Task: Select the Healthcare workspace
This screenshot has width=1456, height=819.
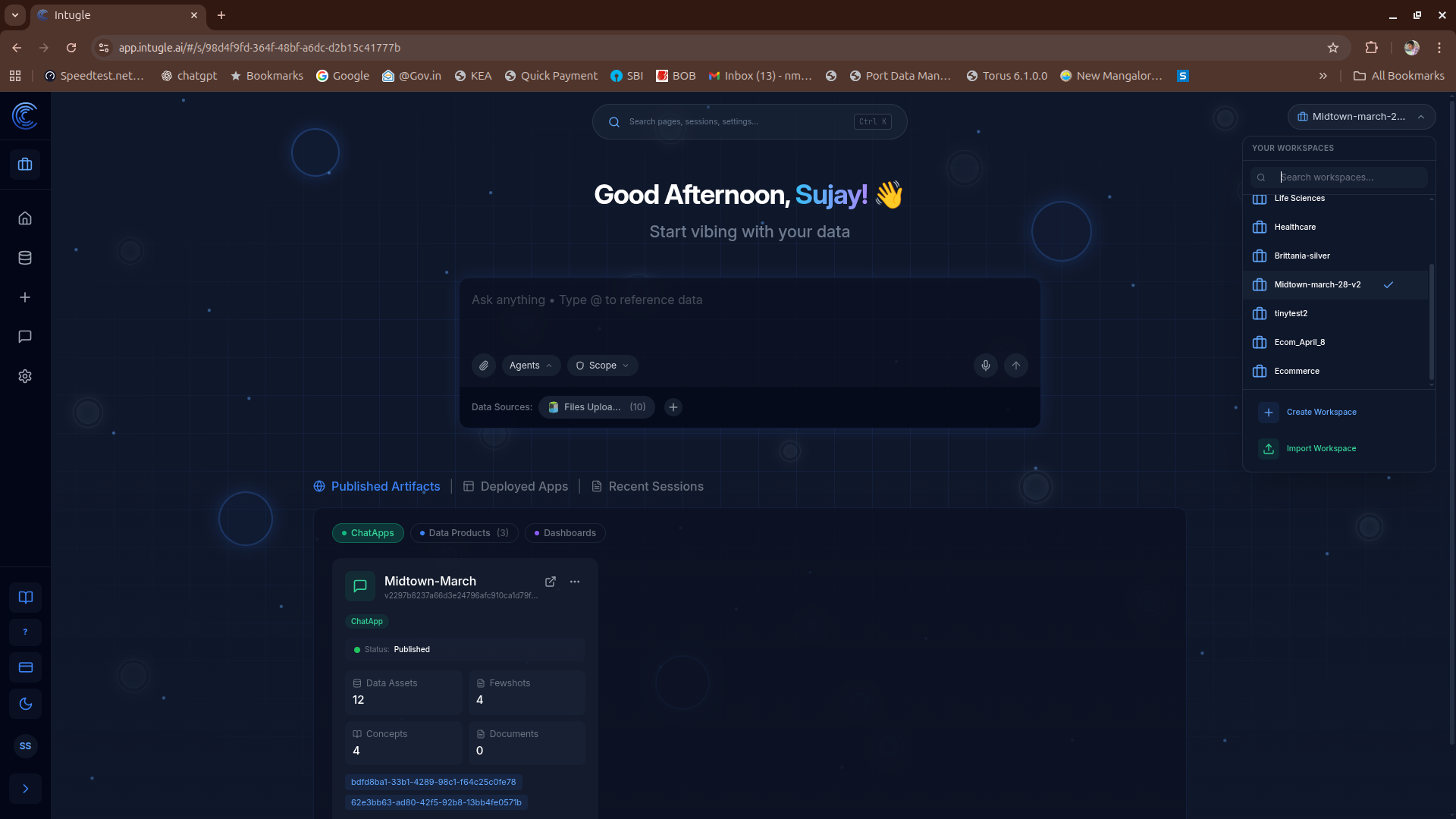Action: click(x=1336, y=227)
